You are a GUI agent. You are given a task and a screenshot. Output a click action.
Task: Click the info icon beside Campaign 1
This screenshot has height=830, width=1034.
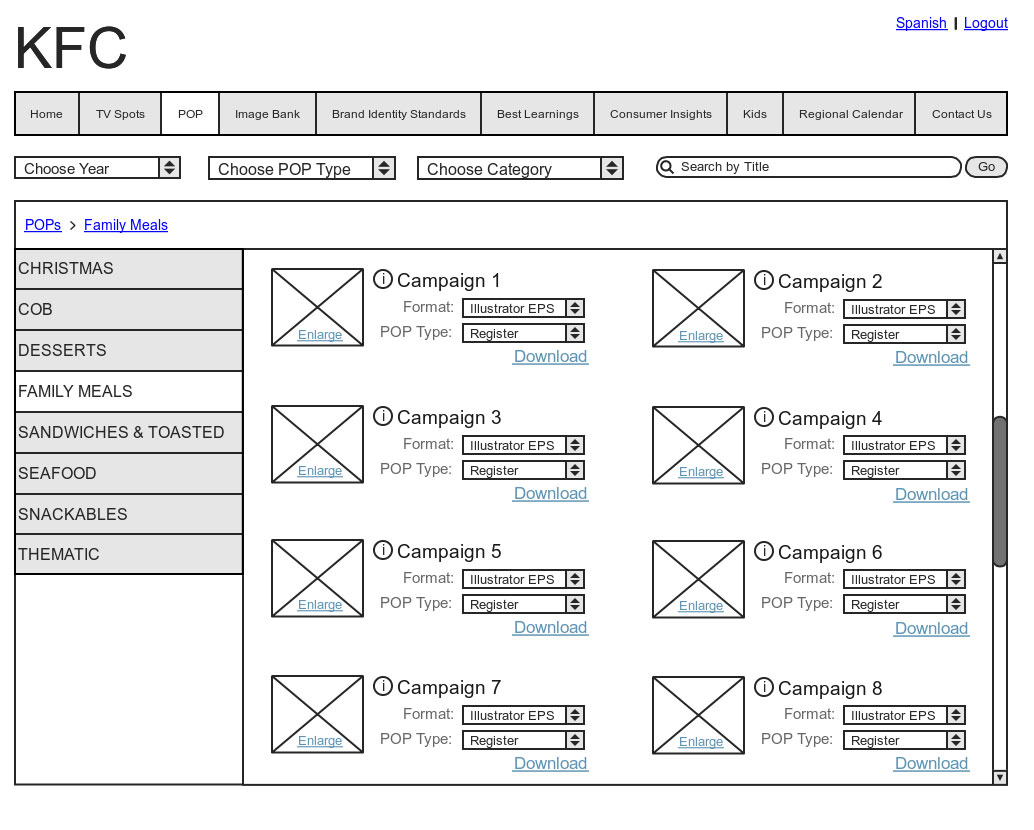pos(382,280)
